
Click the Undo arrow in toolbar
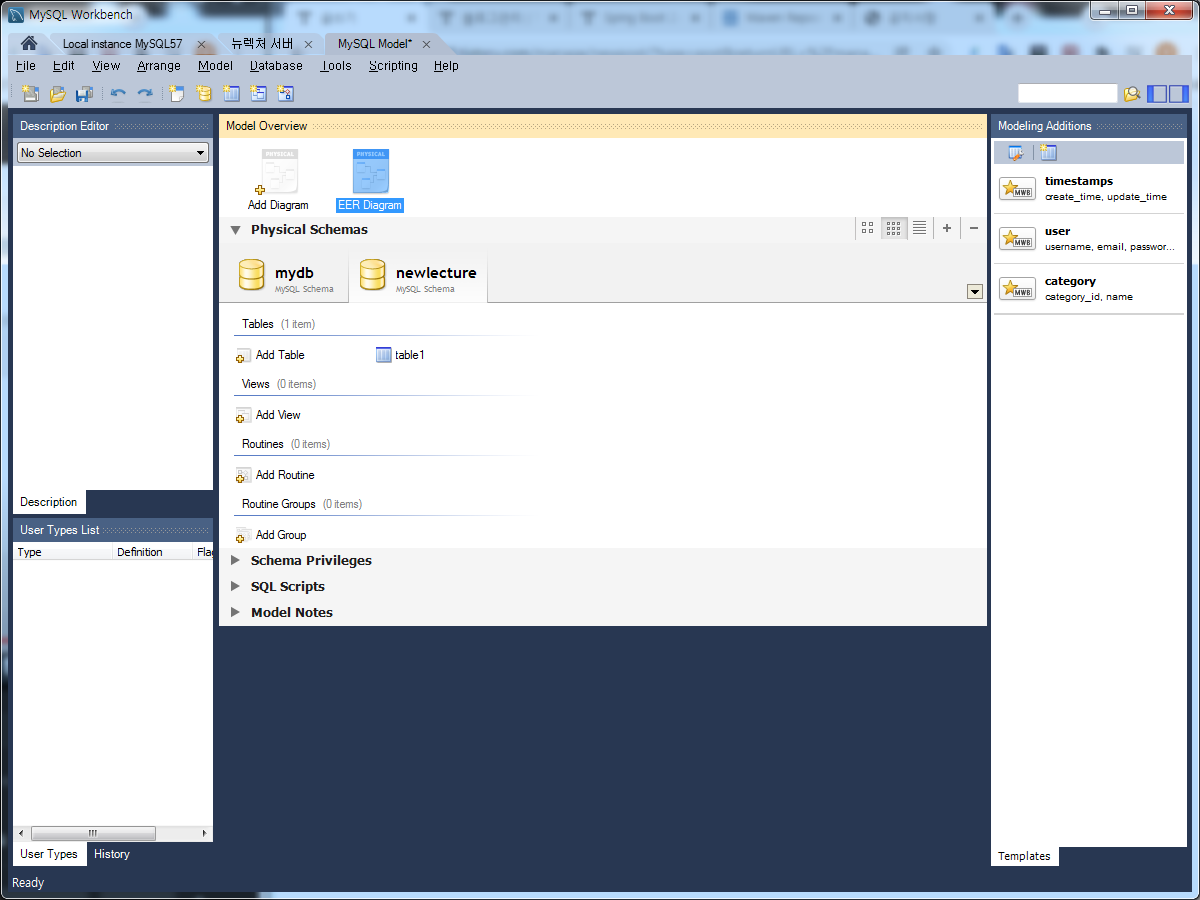pos(118,94)
